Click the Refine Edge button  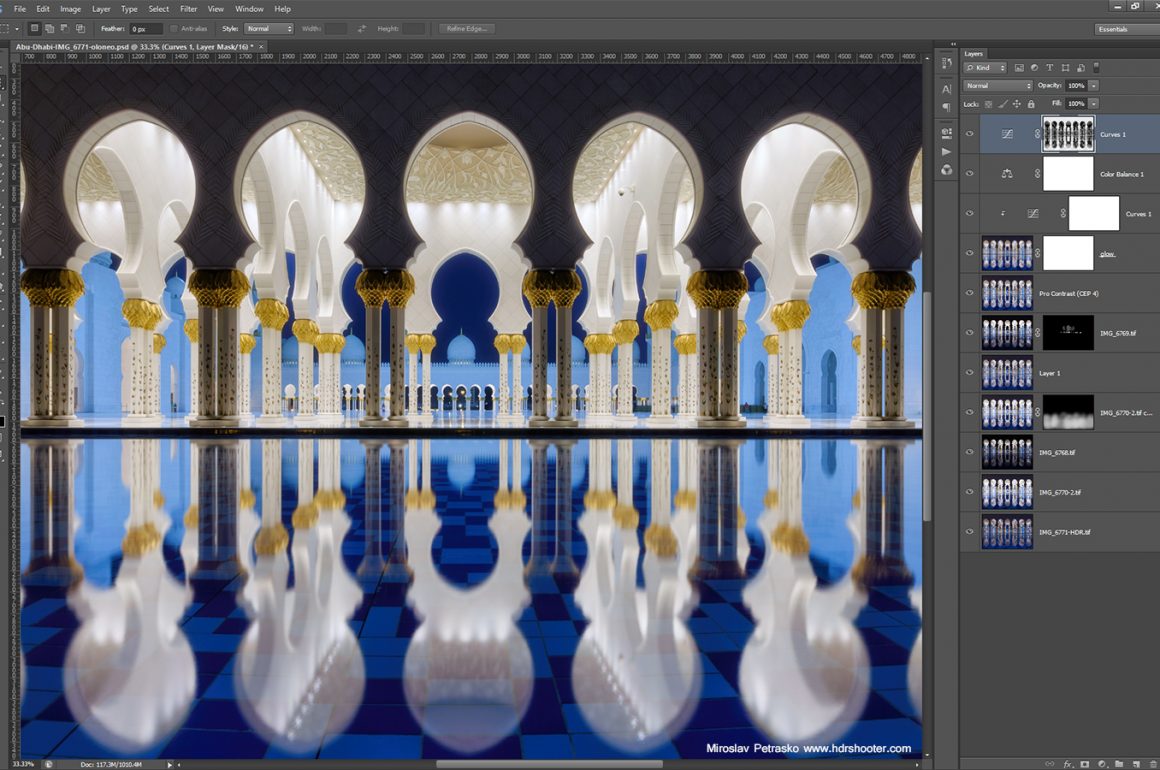coord(466,29)
